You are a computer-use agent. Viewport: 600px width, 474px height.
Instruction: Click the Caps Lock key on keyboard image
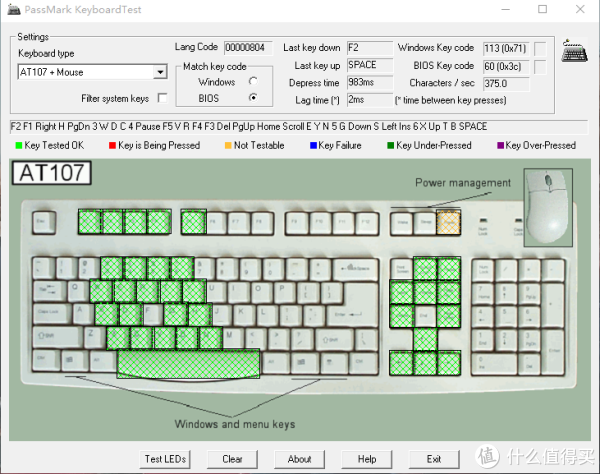pos(52,315)
